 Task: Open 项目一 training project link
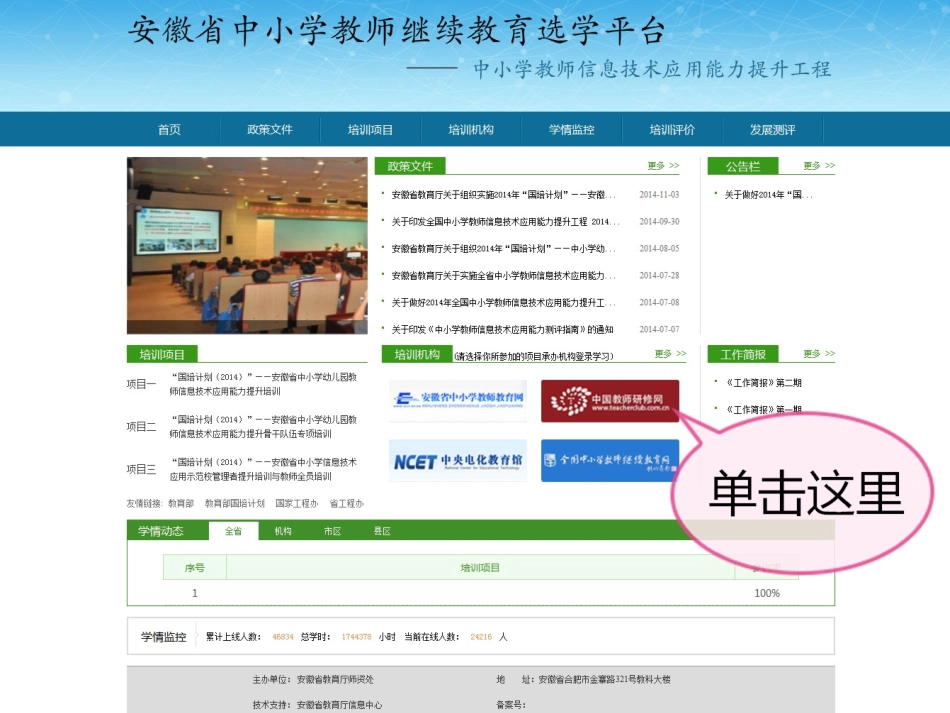point(263,384)
